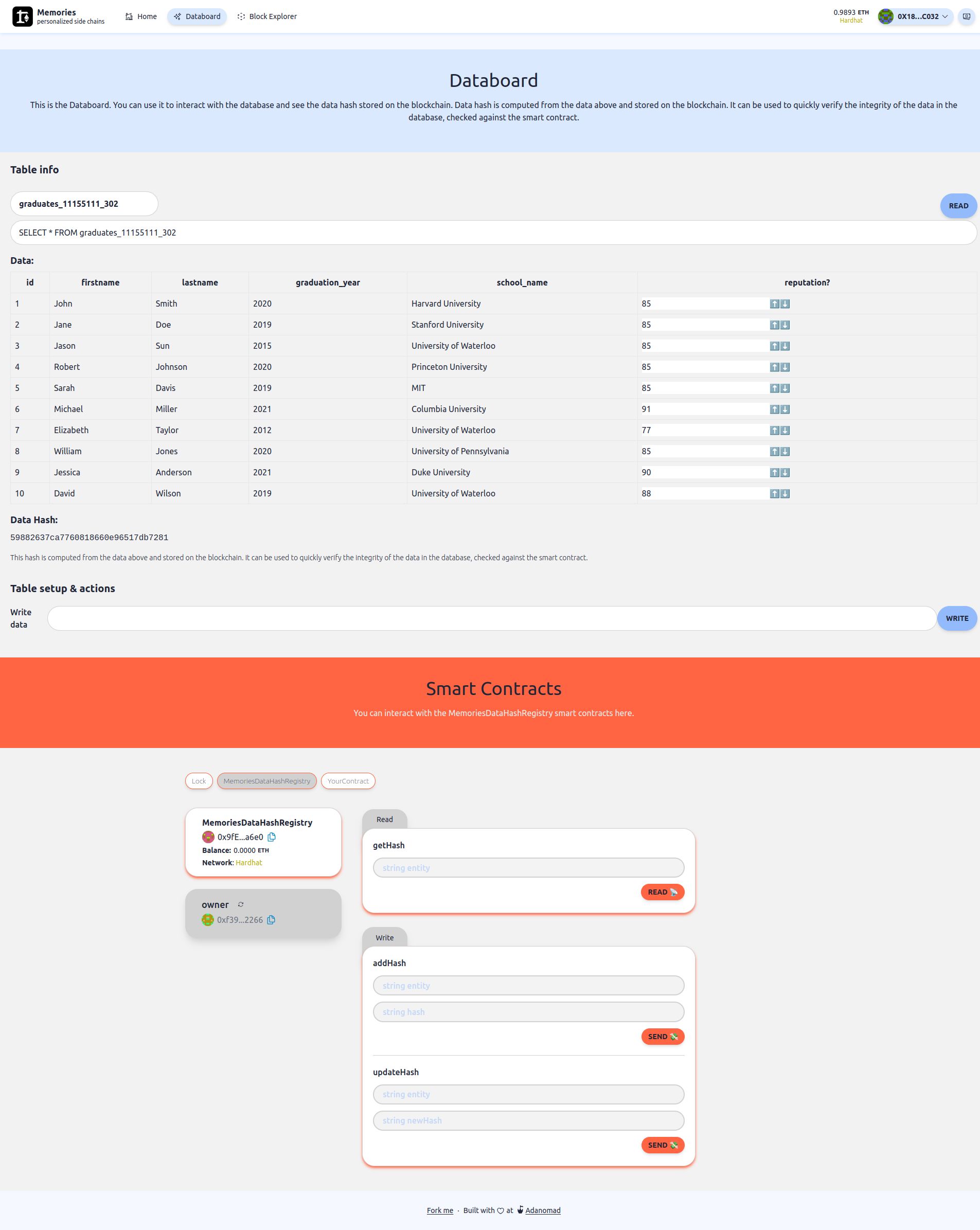The height and width of the screenshot is (1230, 980).
Task: Decrease reputation for David Wilson
Action: pos(785,494)
